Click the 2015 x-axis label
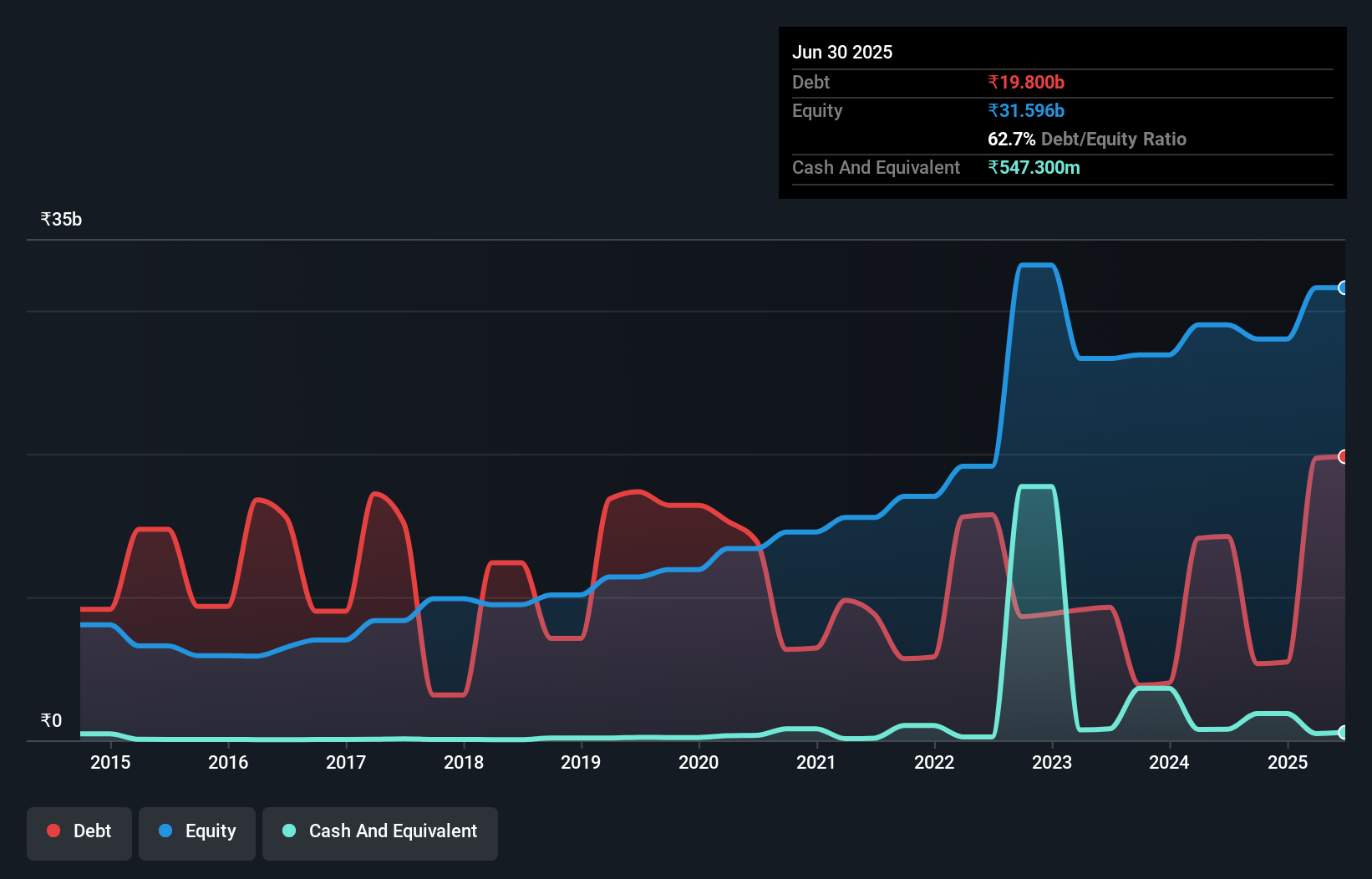 pos(110,762)
